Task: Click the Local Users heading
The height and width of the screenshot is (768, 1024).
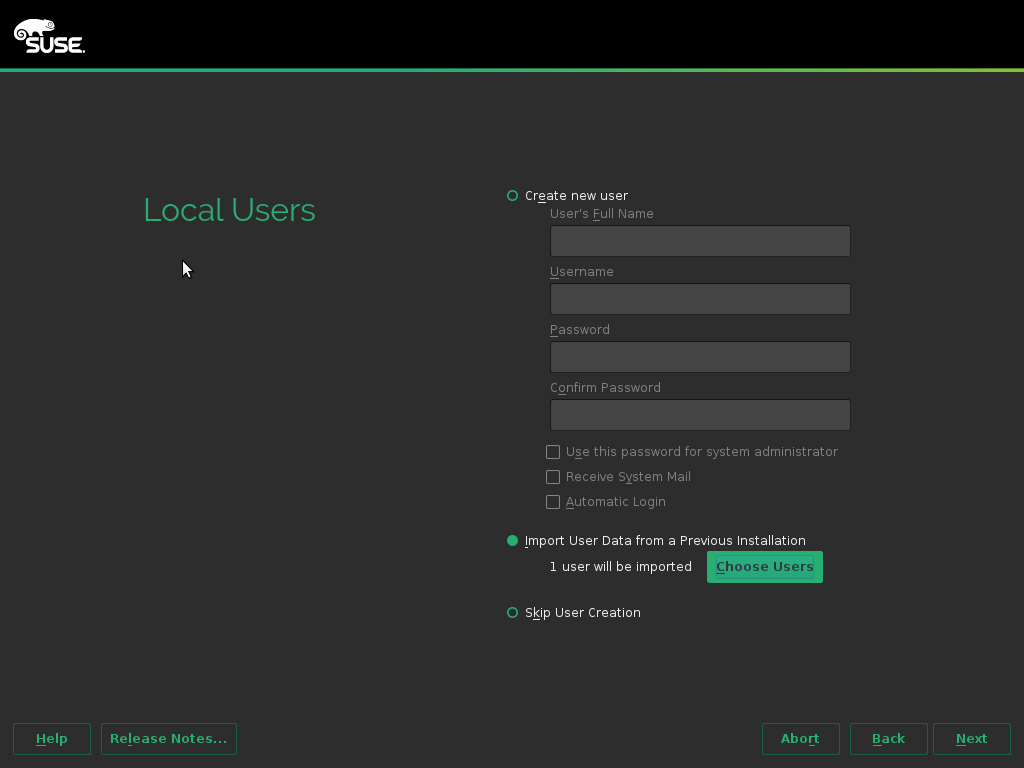Action: [229, 210]
